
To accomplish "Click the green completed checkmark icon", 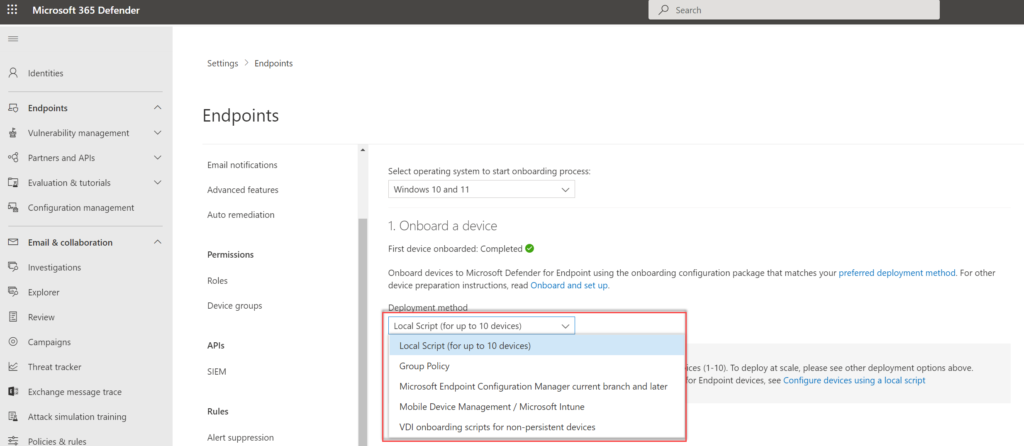I will (x=530, y=248).
